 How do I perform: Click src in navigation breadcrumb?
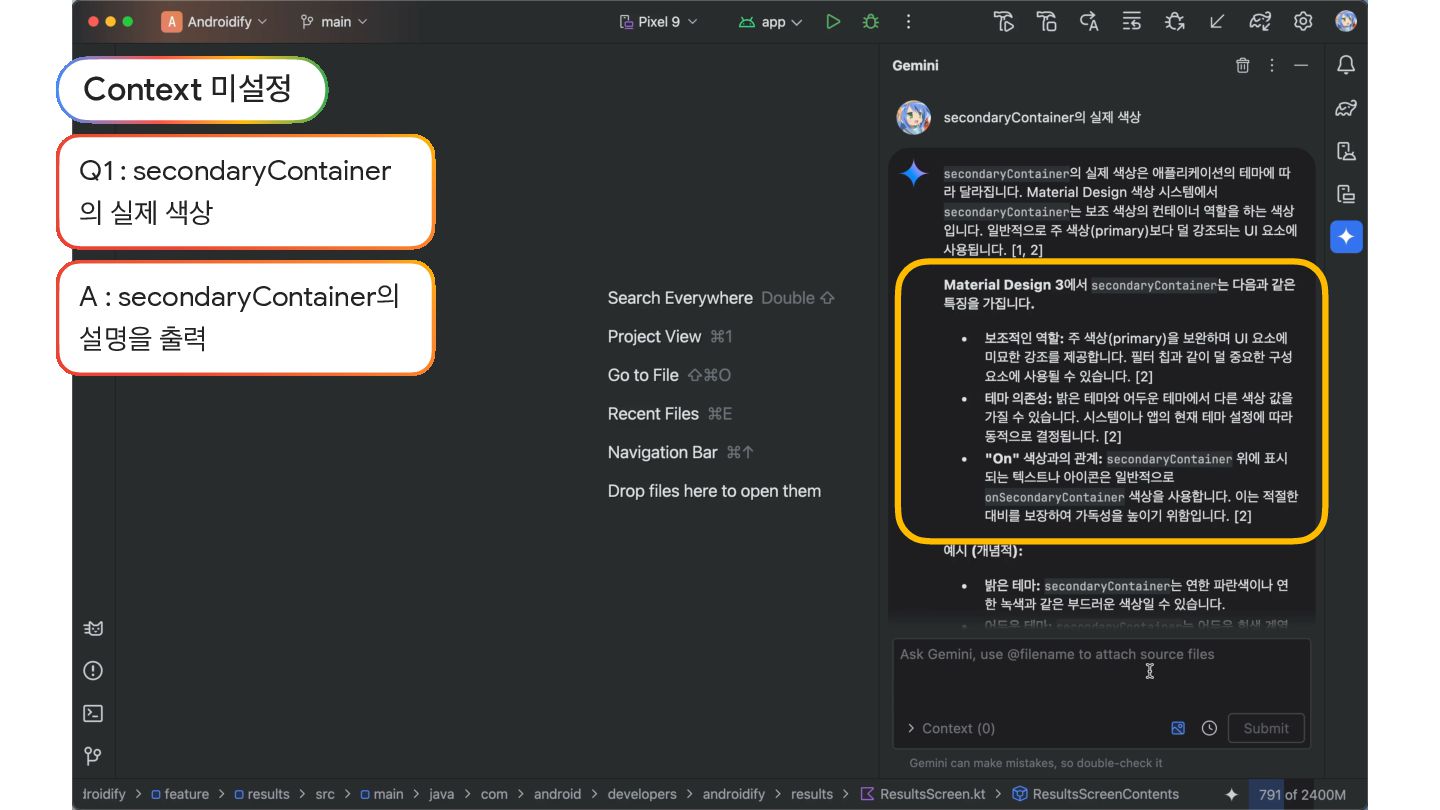pos(325,794)
